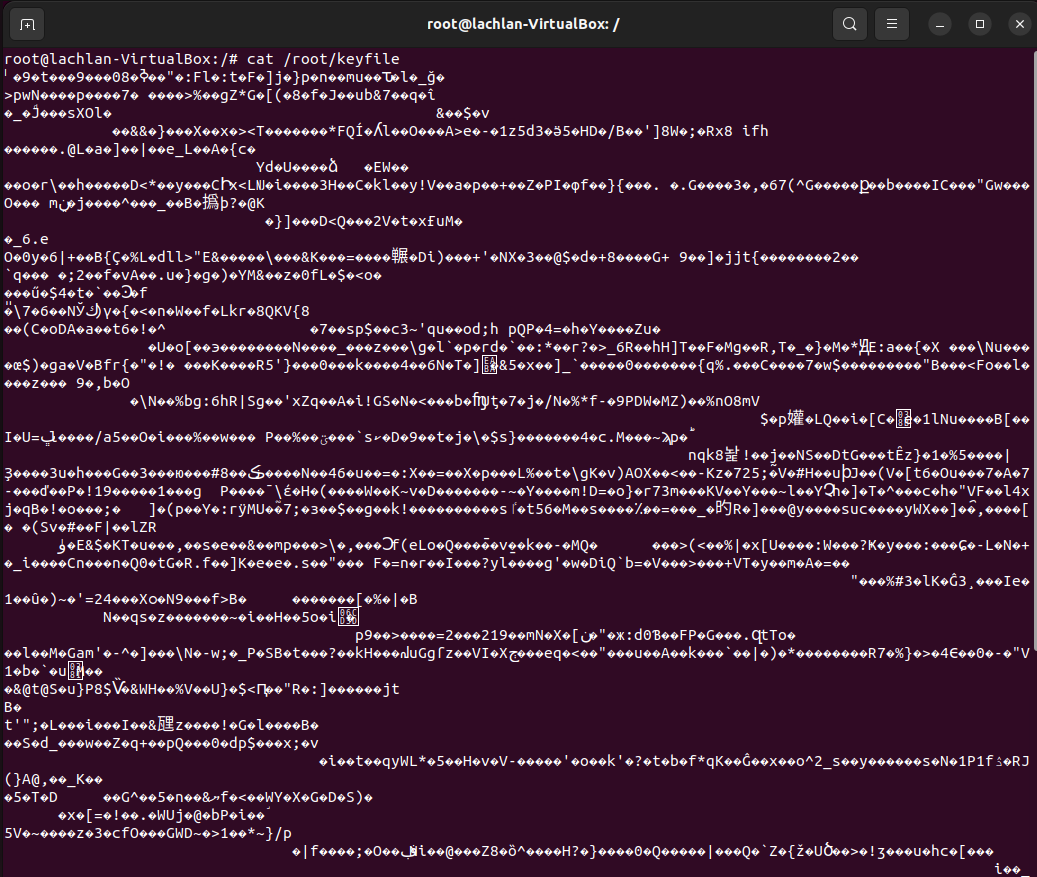1037x877 pixels.
Task: Click the search icon in the header bar
Action: pos(849,23)
